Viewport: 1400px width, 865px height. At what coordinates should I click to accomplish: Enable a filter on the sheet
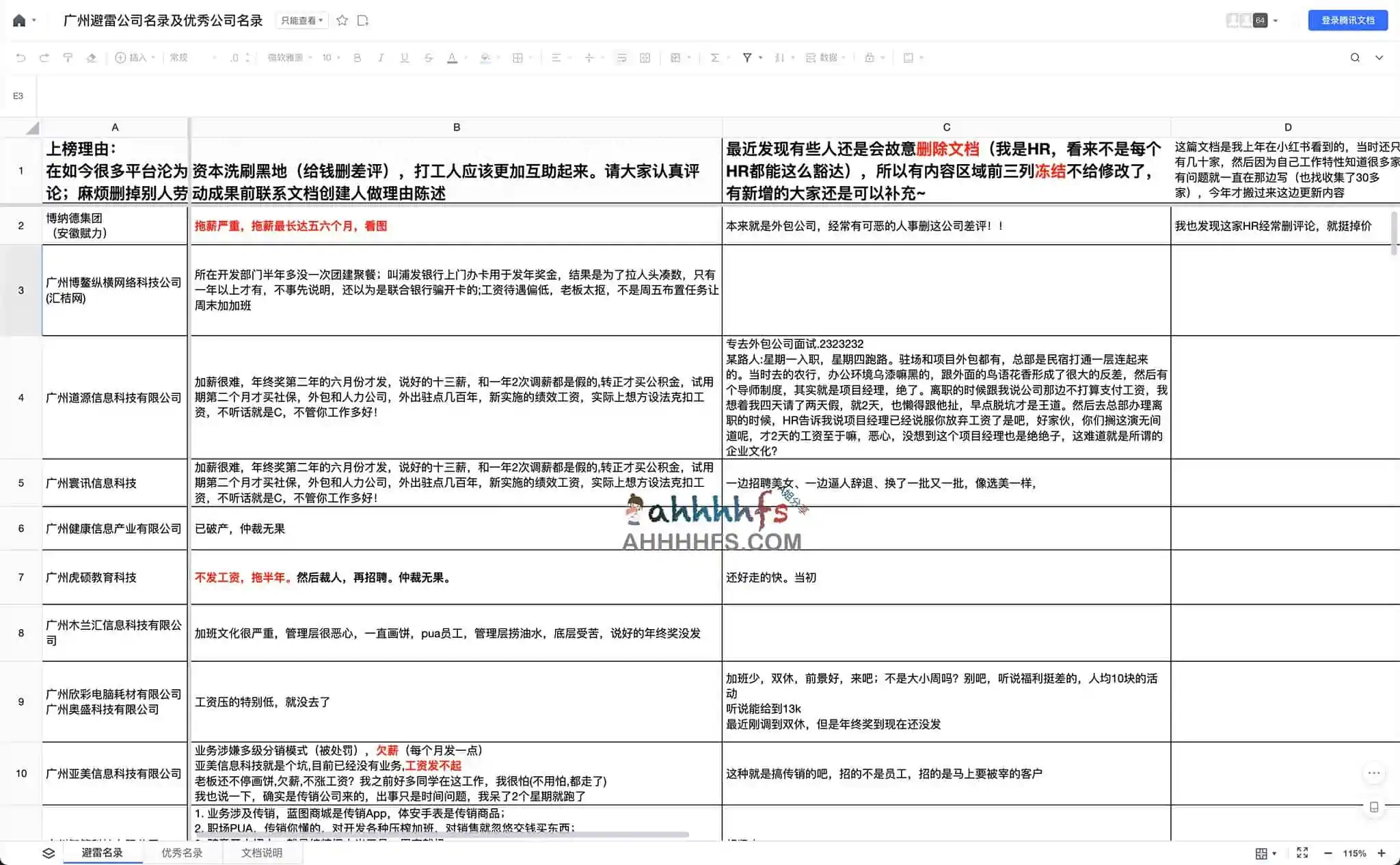tap(747, 57)
